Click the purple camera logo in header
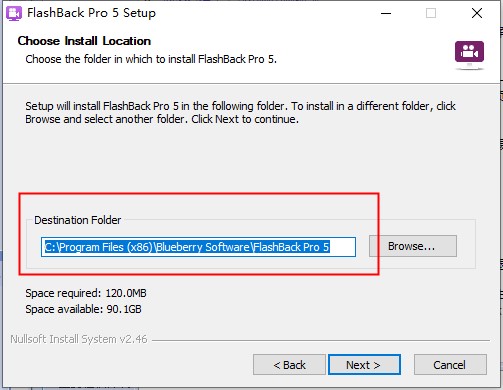Viewport: 503px width, 390px height. (x=469, y=54)
